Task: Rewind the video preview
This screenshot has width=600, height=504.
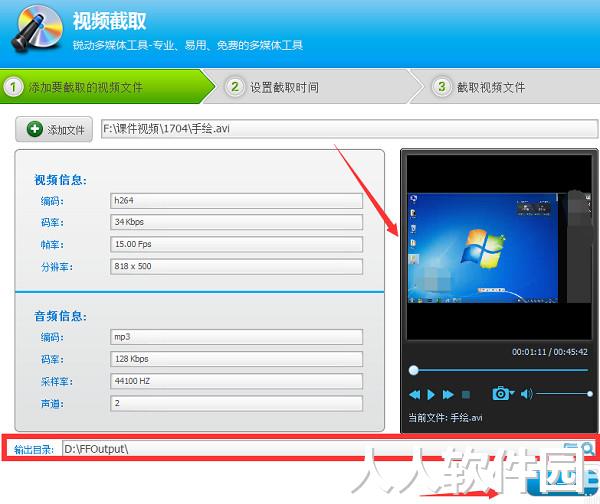Action: (x=414, y=395)
